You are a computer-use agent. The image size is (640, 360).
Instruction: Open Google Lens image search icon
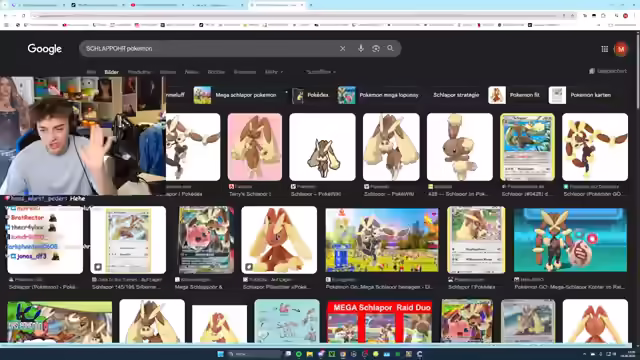(x=376, y=49)
